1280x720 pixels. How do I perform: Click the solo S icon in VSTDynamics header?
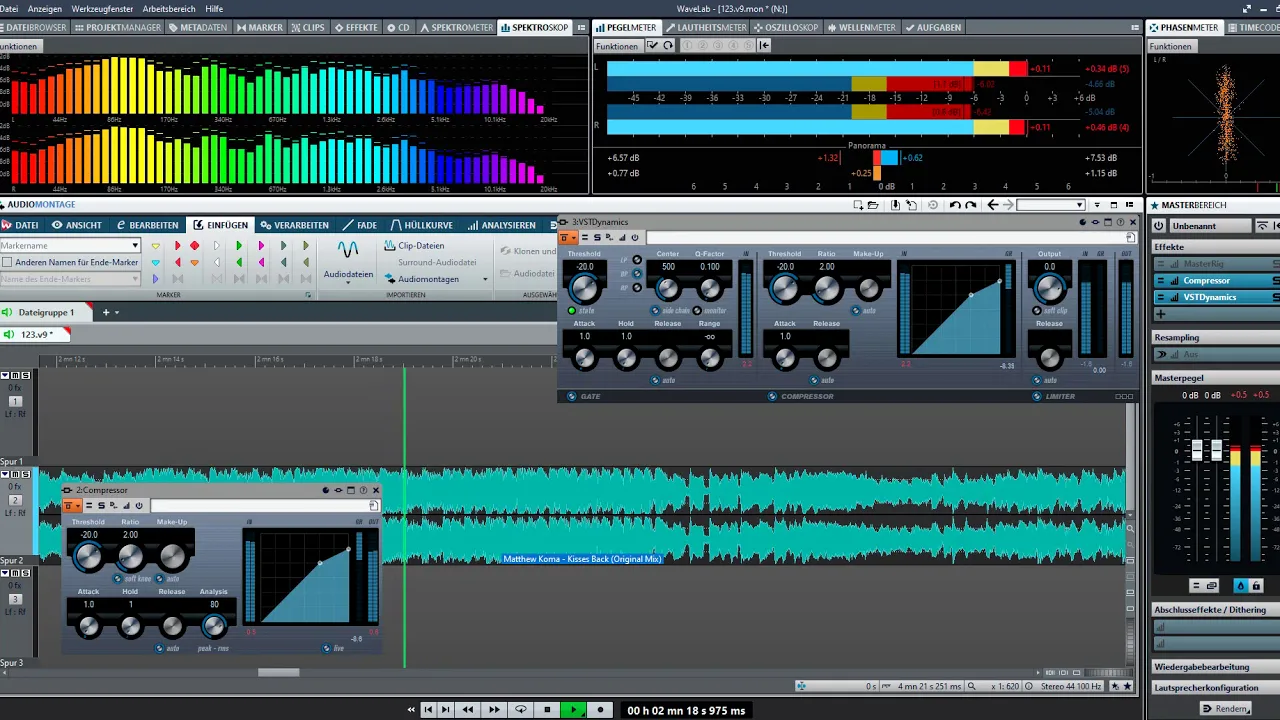click(x=597, y=238)
